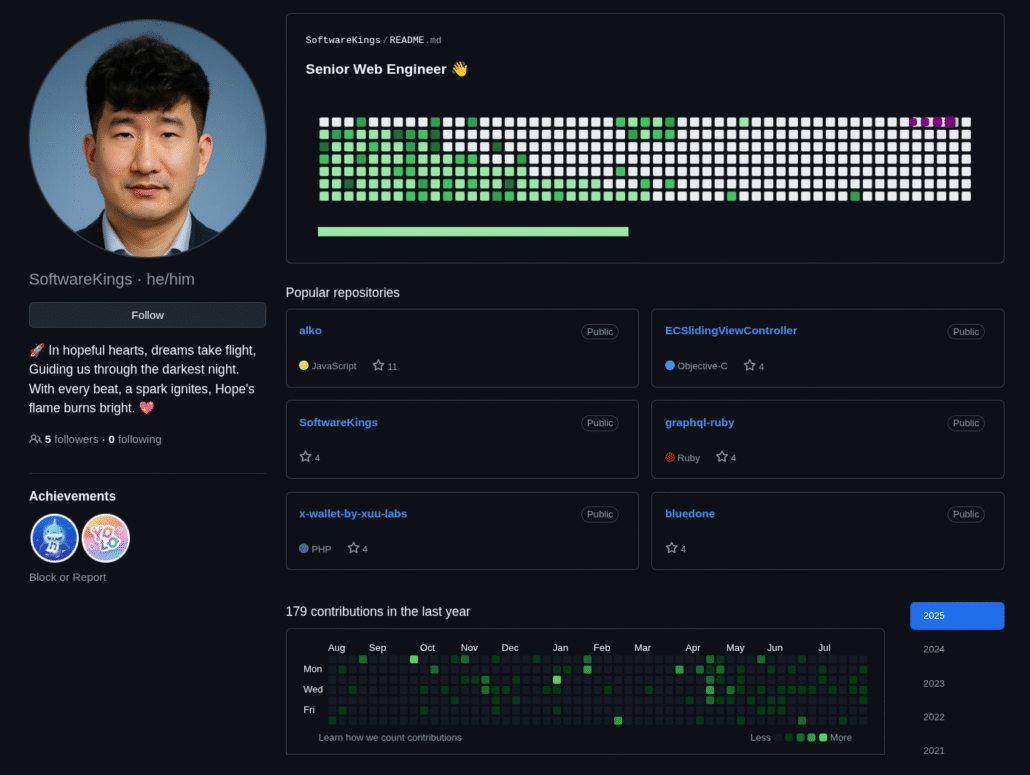The width and height of the screenshot is (1030, 775).
Task: Open Block or Report link
Action: point(67,577)
